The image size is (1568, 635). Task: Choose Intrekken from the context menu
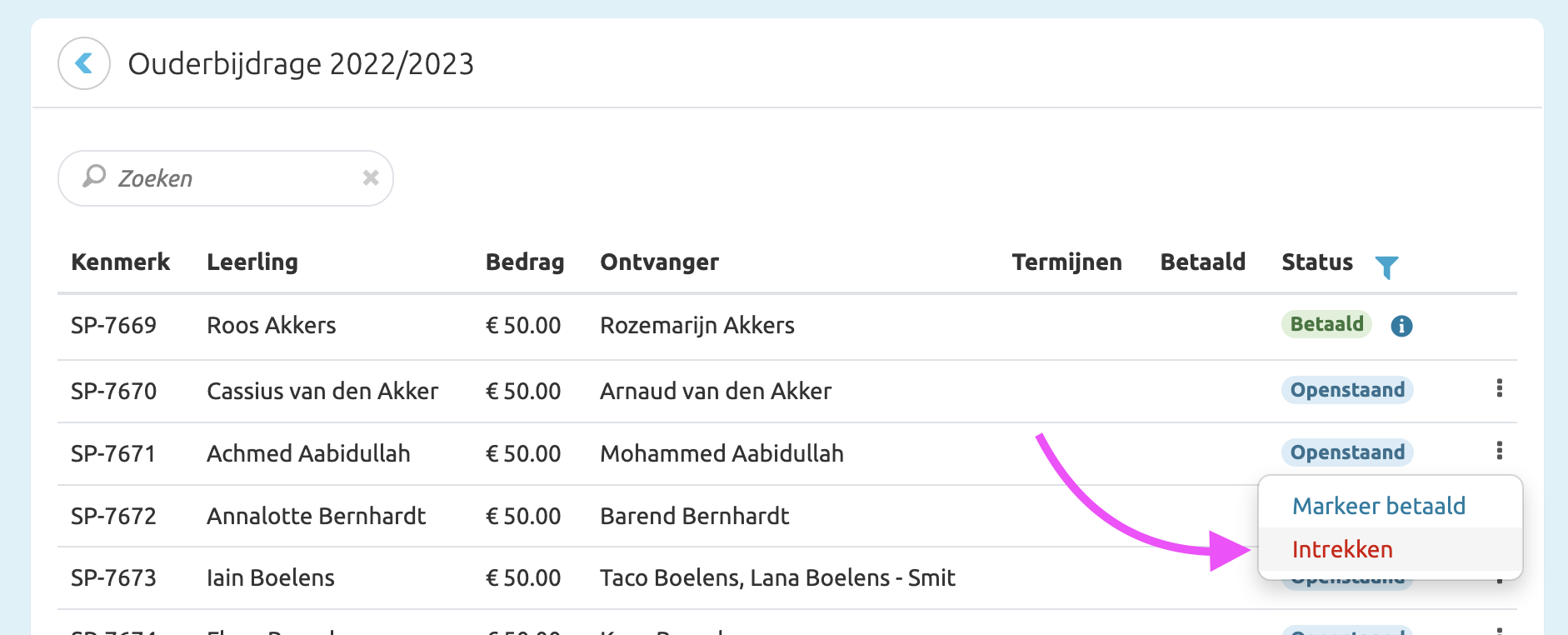(1342, 549)
